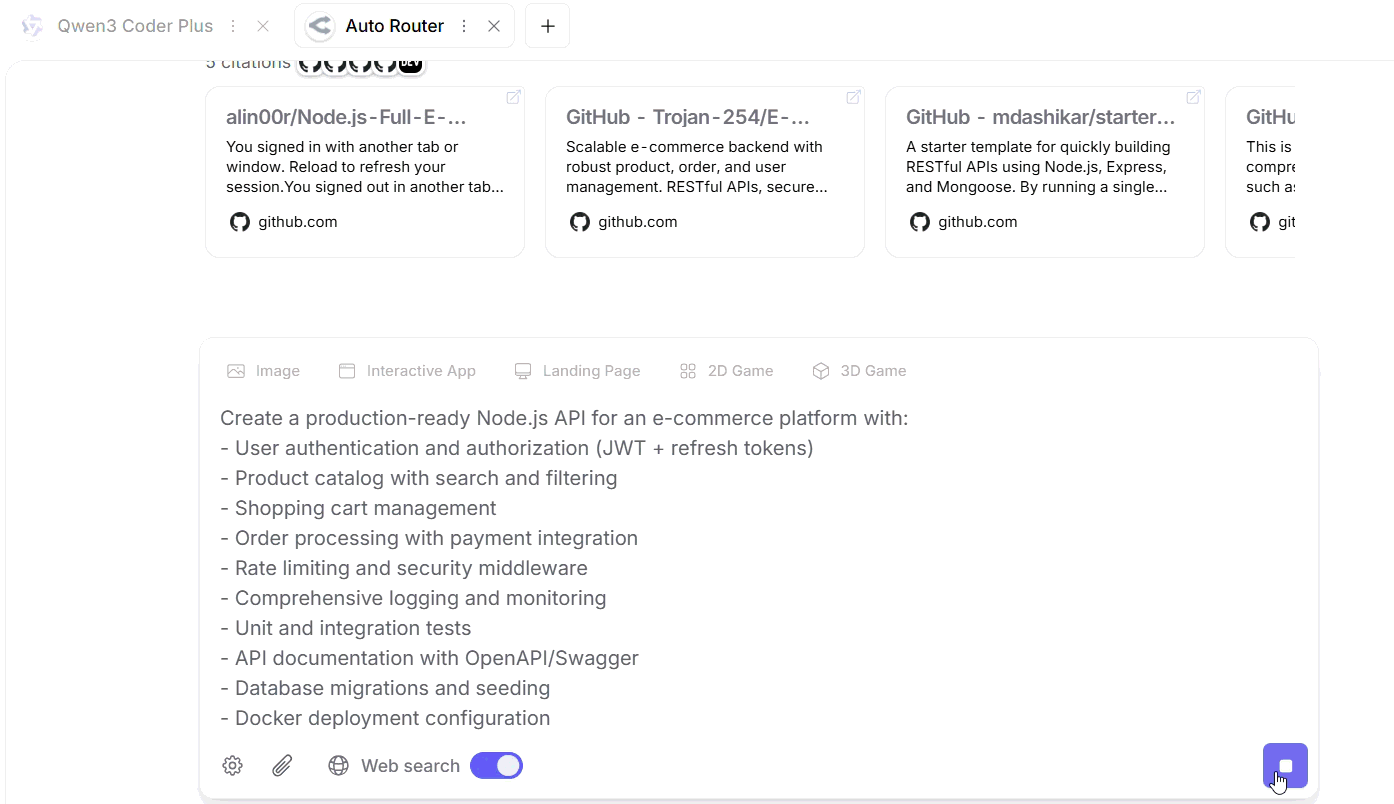This screenshot has height=804, width=1394.
Task: Close the Auto Router tab
Action: tap(494, 26)
